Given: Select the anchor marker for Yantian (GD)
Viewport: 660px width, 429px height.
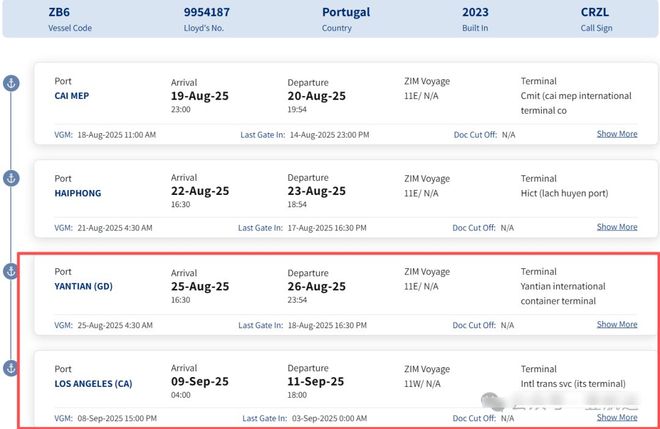Looking at the screenshot, I should [11, 272].
